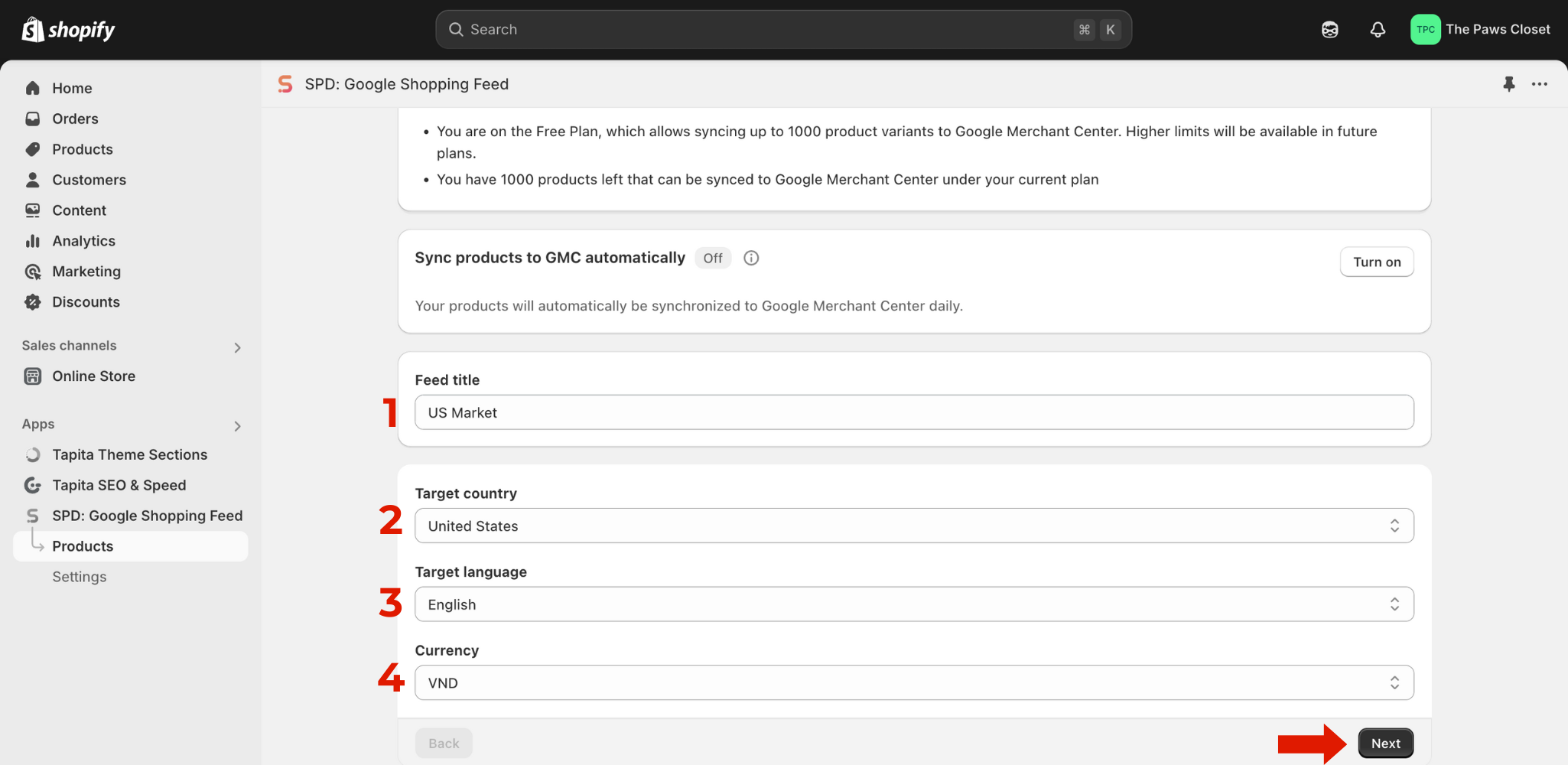The width and height of the screenshot is (1568, 765).
Task: Click the 'Target language' label
Action: click(x=471, y=572)
